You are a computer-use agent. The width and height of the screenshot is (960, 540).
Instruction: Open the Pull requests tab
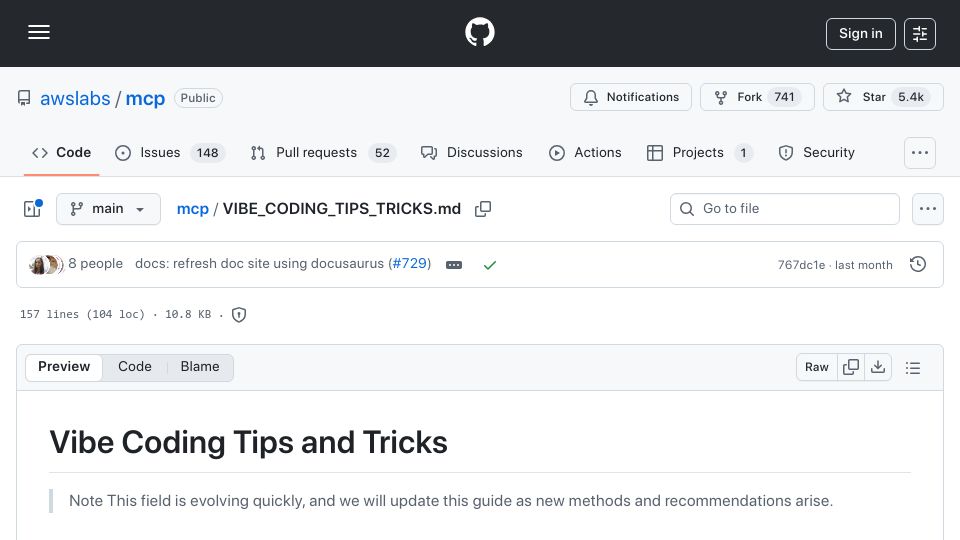[x=323, y=152]
